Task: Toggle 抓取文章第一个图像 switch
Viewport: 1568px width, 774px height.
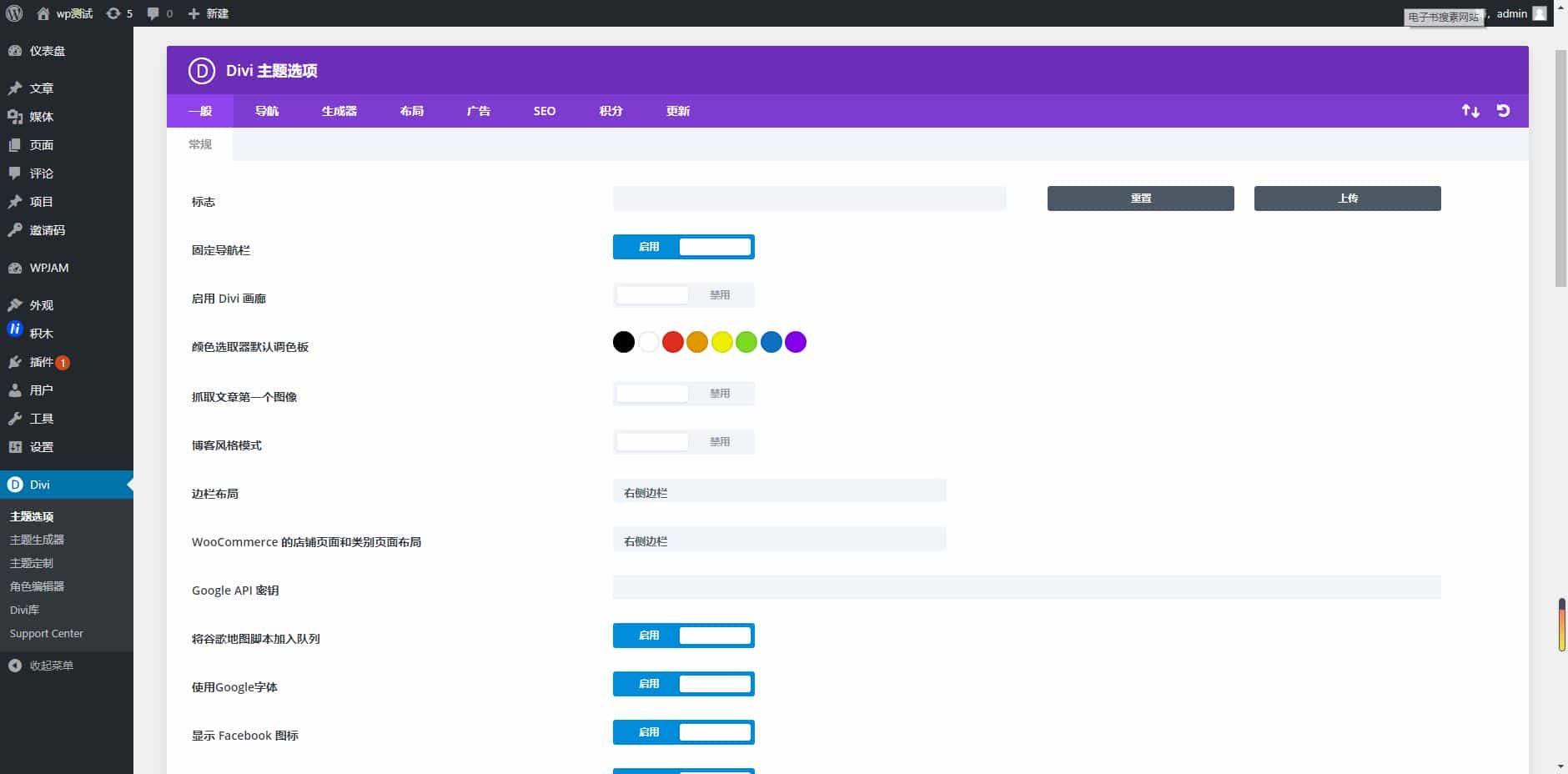Action: [x=684, y=394]
